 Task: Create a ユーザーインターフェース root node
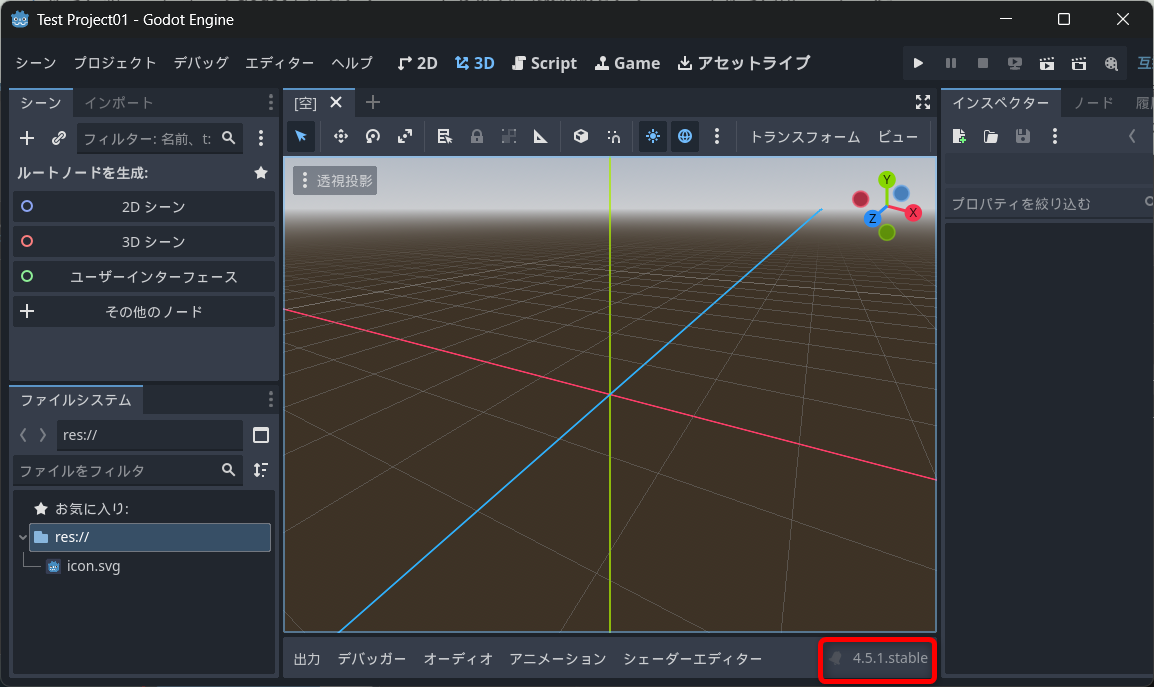[144, 277]
